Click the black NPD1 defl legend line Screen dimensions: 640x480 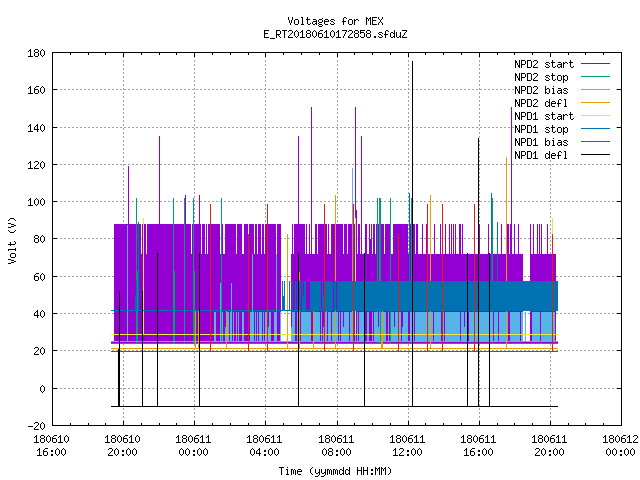(596, 155)
